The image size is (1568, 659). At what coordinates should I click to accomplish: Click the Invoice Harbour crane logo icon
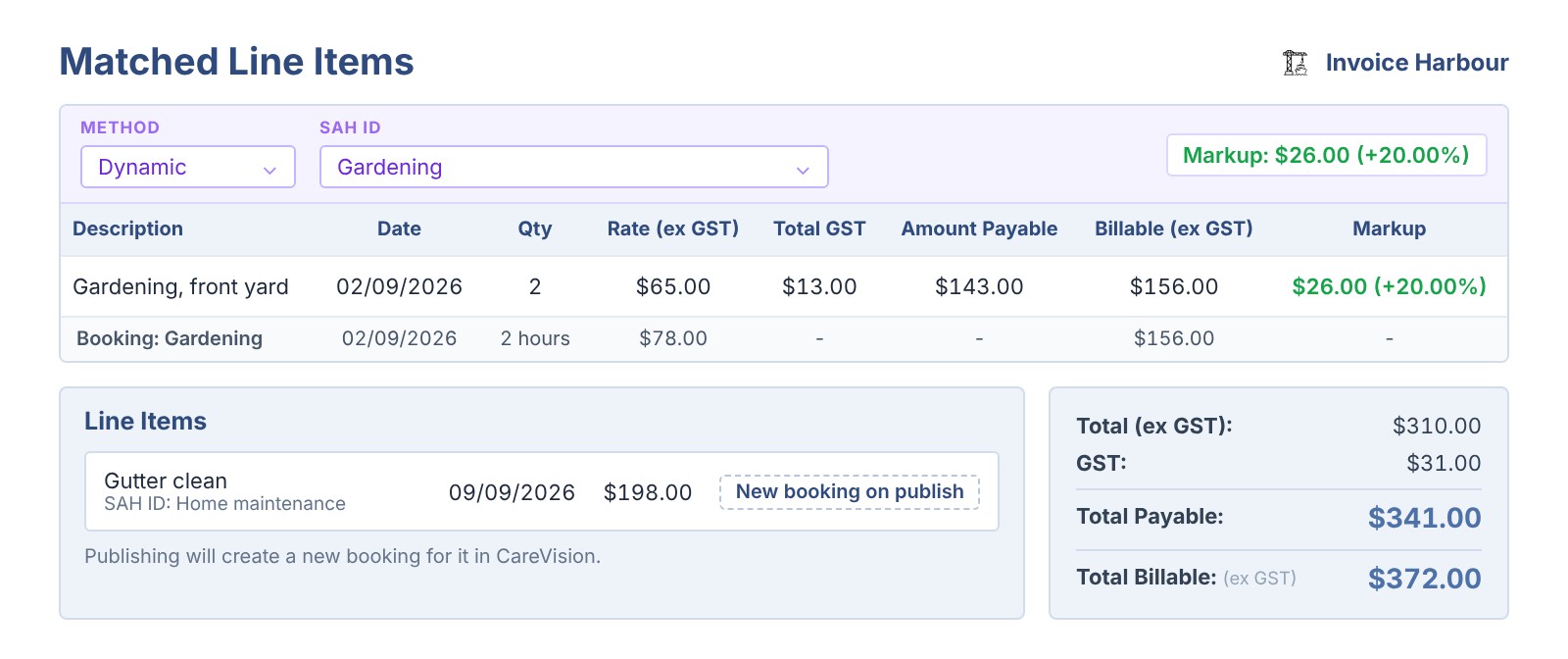pyautogui.click(x=1296, y=63)
